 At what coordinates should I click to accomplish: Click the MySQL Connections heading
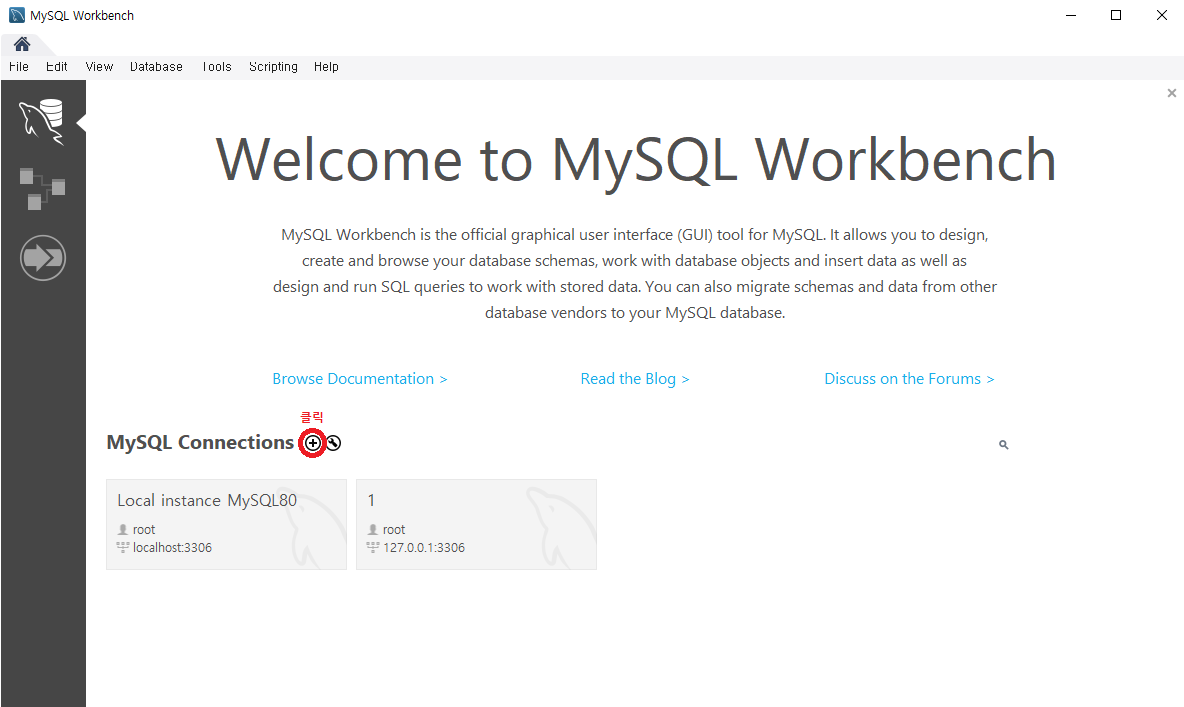tap(200, 443)
